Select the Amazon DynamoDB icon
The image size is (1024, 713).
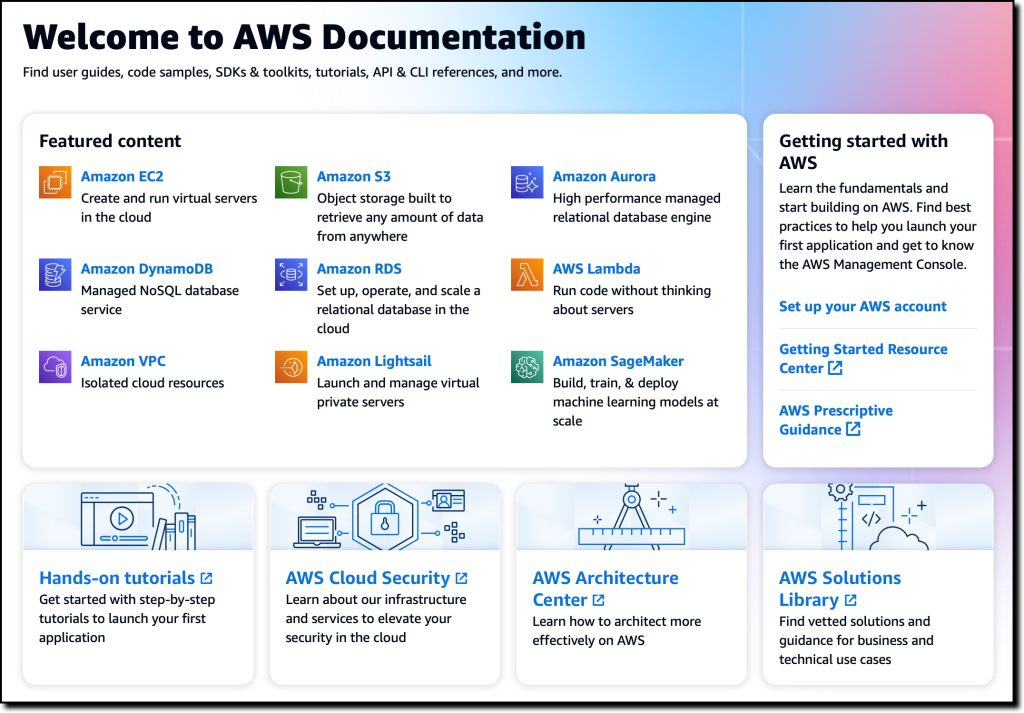(x=55, y=276)
